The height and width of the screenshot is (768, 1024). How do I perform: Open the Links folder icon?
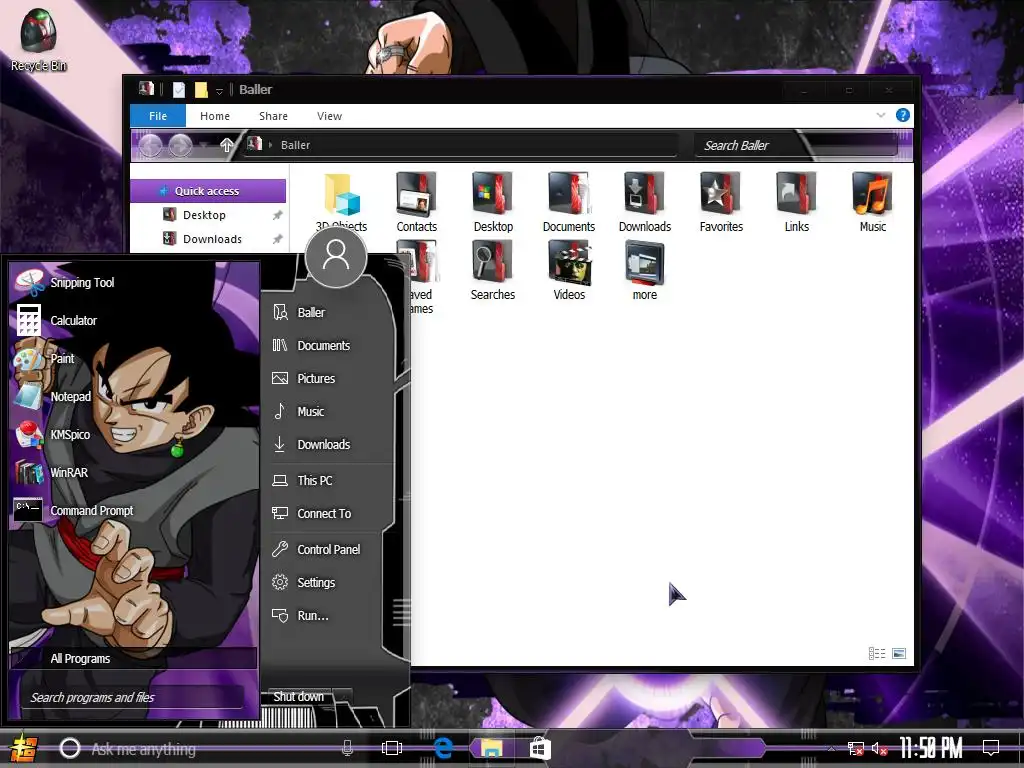pyautogui.click(x=797, y=202)
